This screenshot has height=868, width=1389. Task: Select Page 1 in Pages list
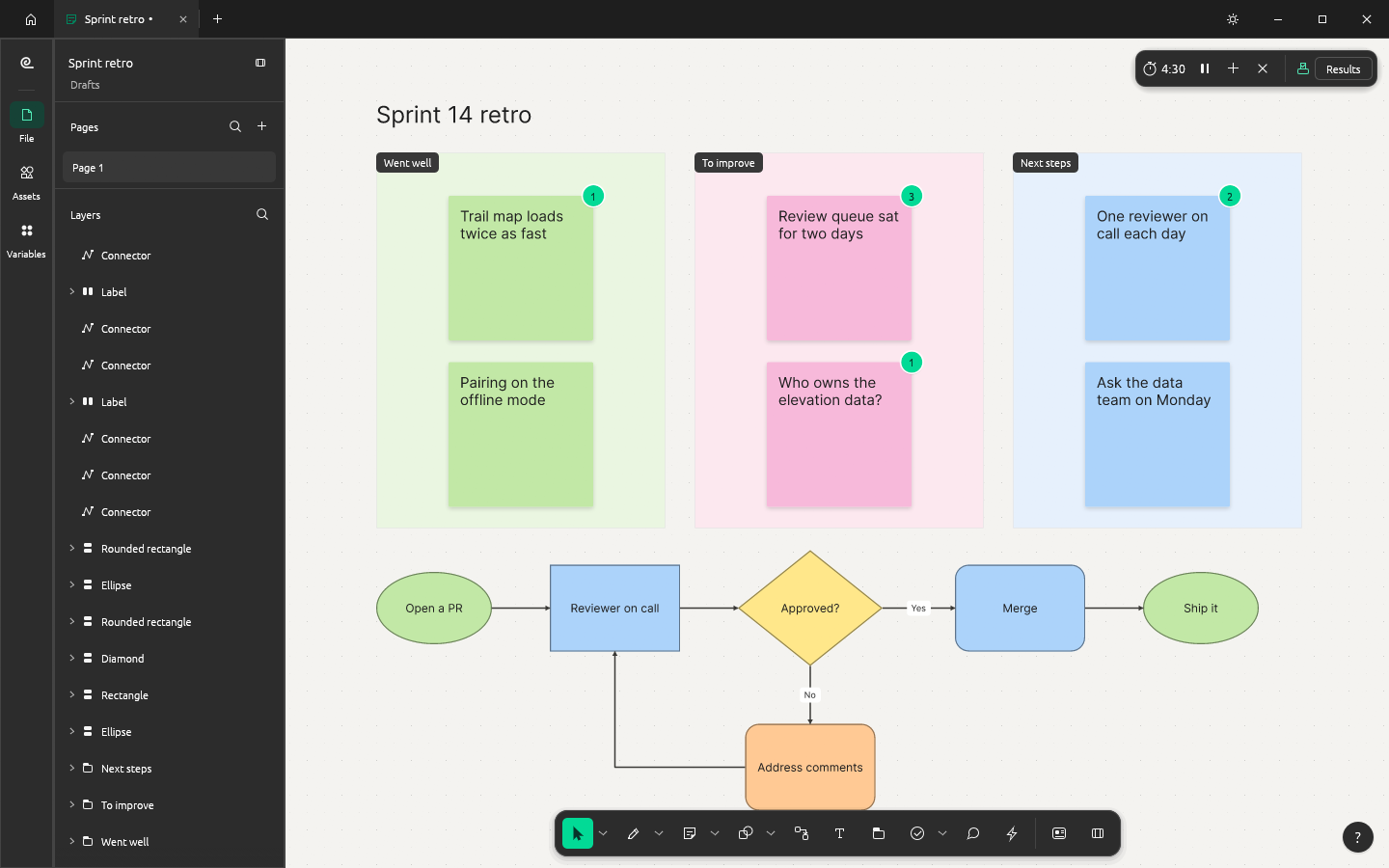(169, 167)
